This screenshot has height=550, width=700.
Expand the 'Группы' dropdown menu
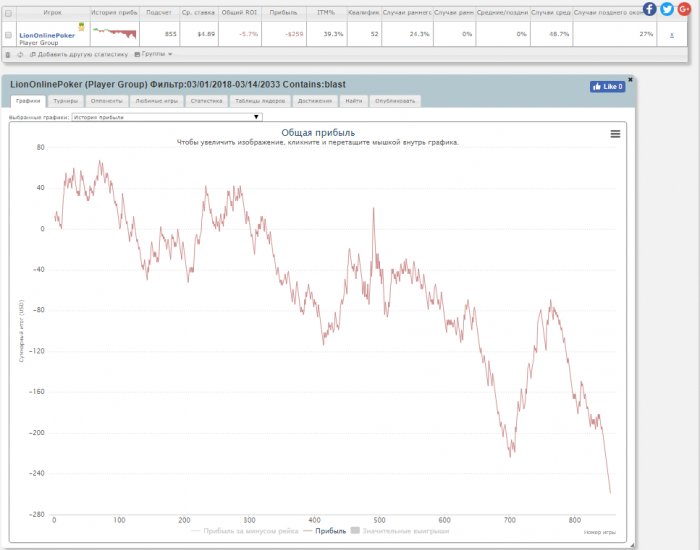pyautogui.click(x=154, y=54)
